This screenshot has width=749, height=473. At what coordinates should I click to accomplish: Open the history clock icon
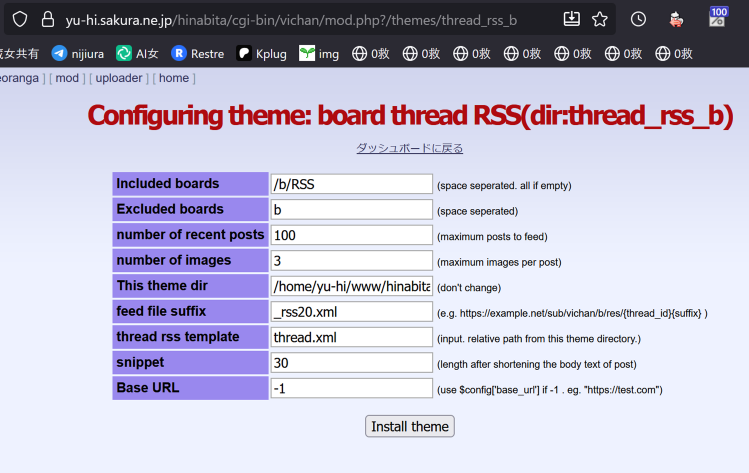pyautogui.click(x=638, y=18)
